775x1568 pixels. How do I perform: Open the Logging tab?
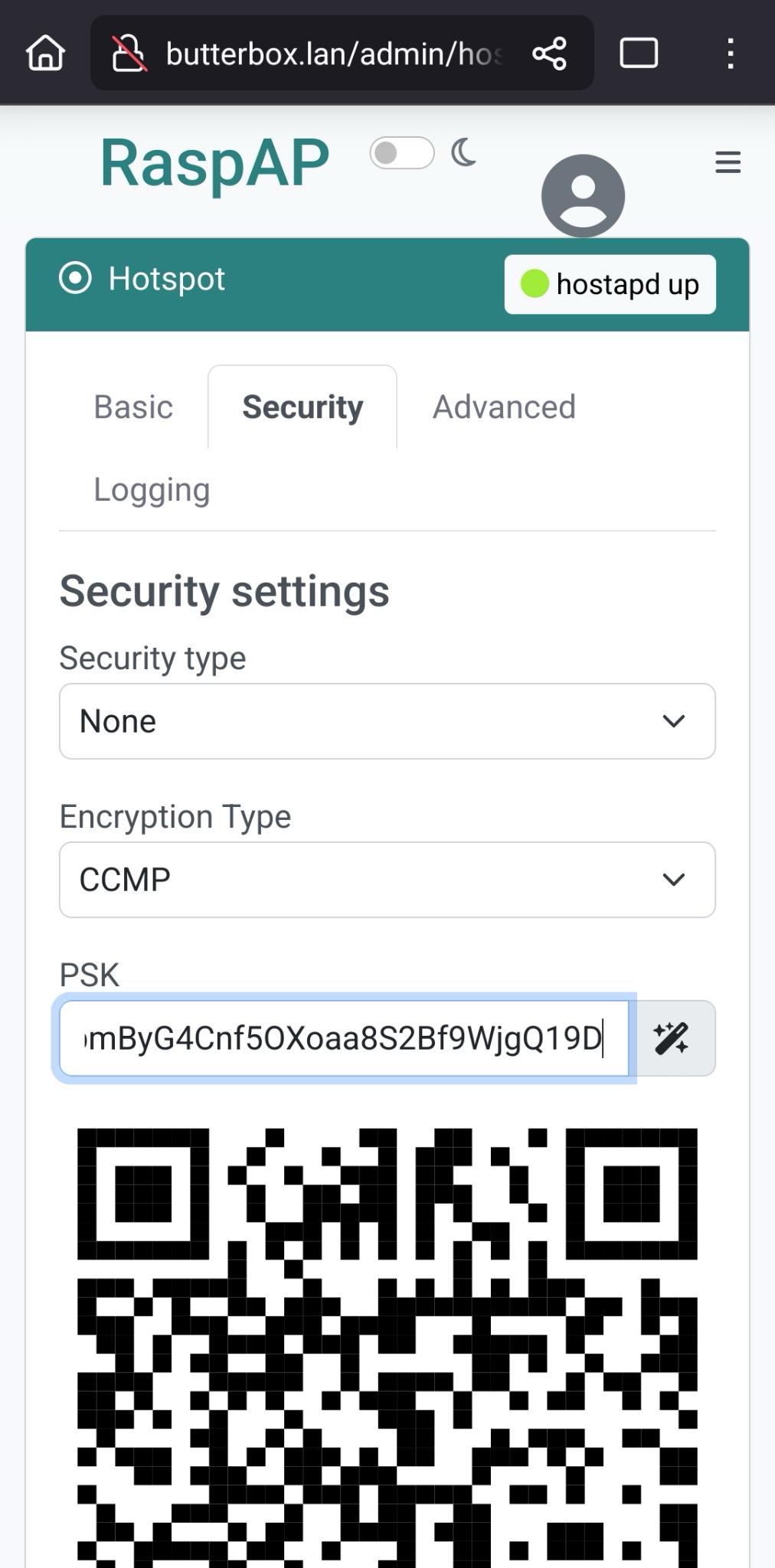[152, 490]
